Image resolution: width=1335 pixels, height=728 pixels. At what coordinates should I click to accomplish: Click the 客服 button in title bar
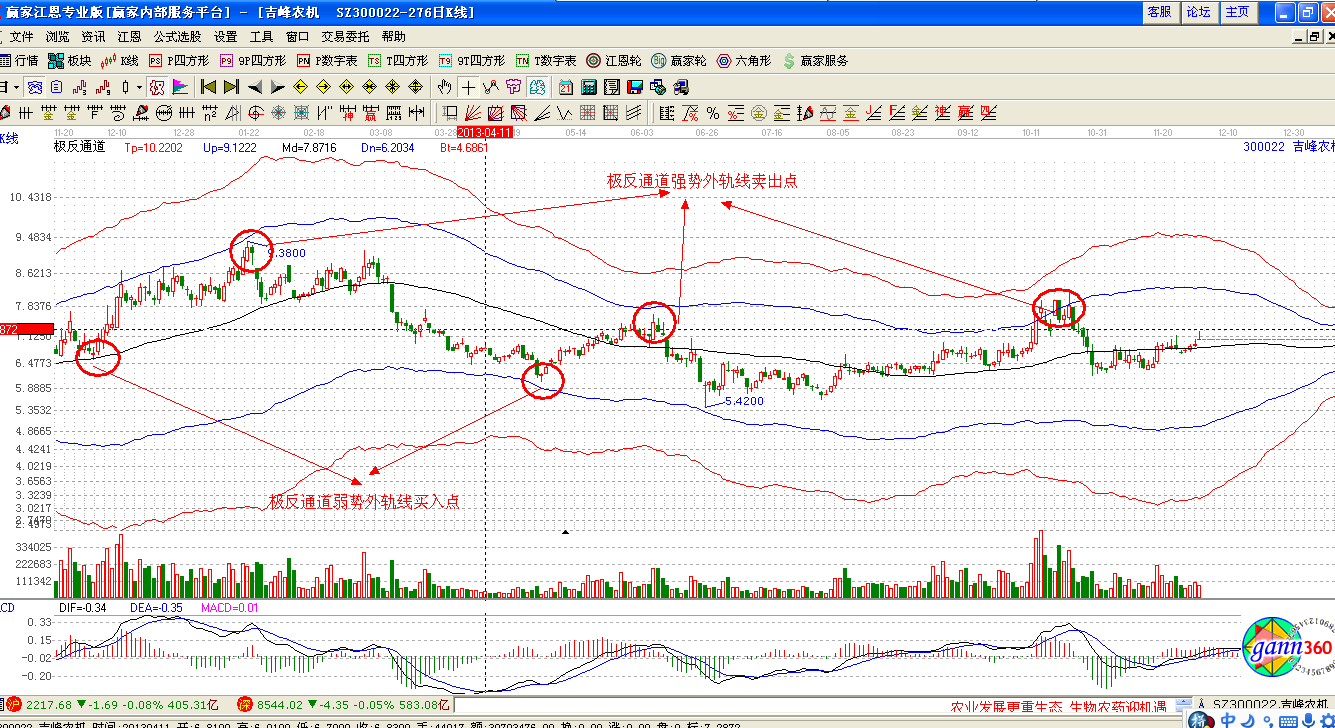[x=1159, y=12]
